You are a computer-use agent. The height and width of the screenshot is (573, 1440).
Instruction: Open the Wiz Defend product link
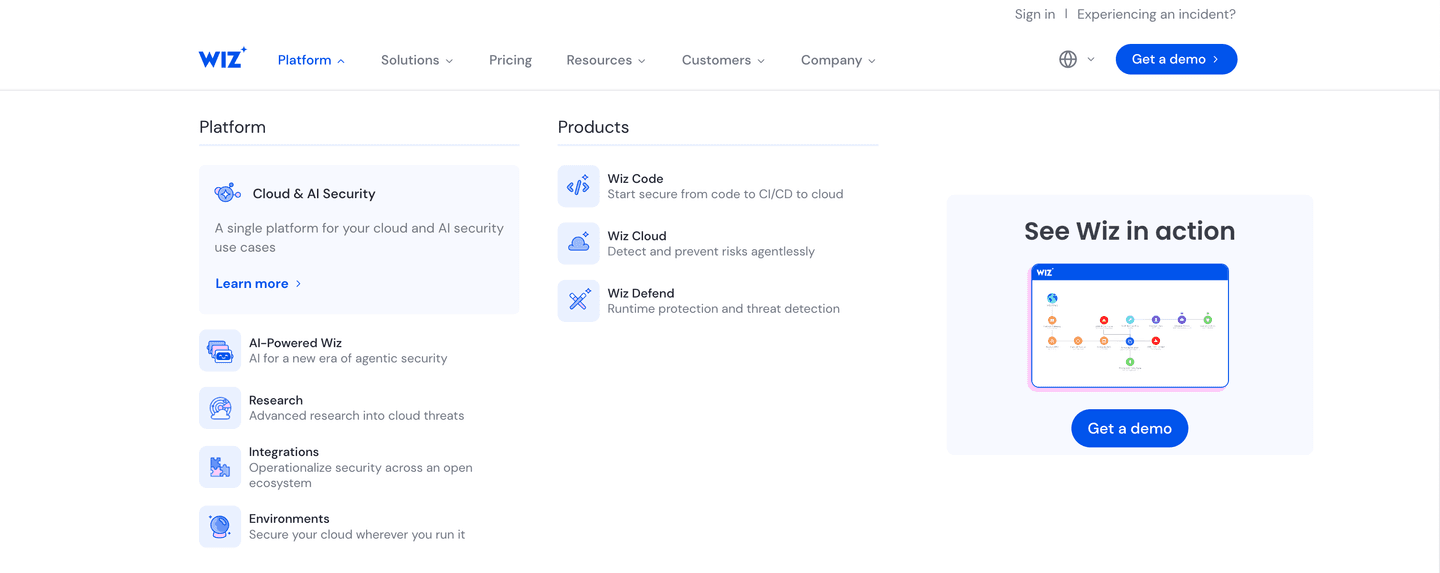[641, 293]
